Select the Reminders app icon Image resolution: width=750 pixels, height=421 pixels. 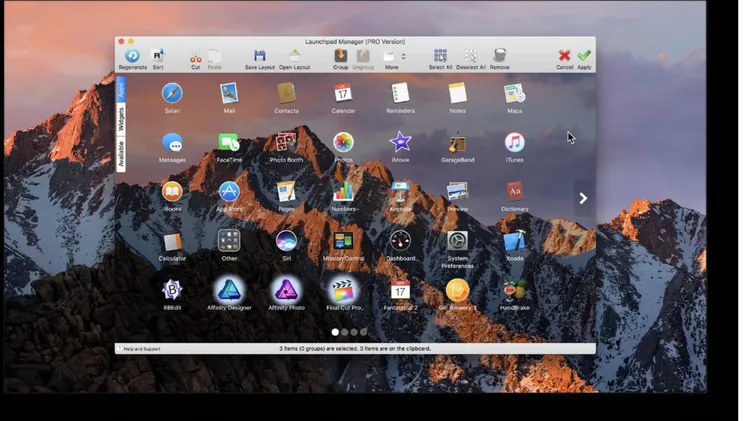[400, 93]
